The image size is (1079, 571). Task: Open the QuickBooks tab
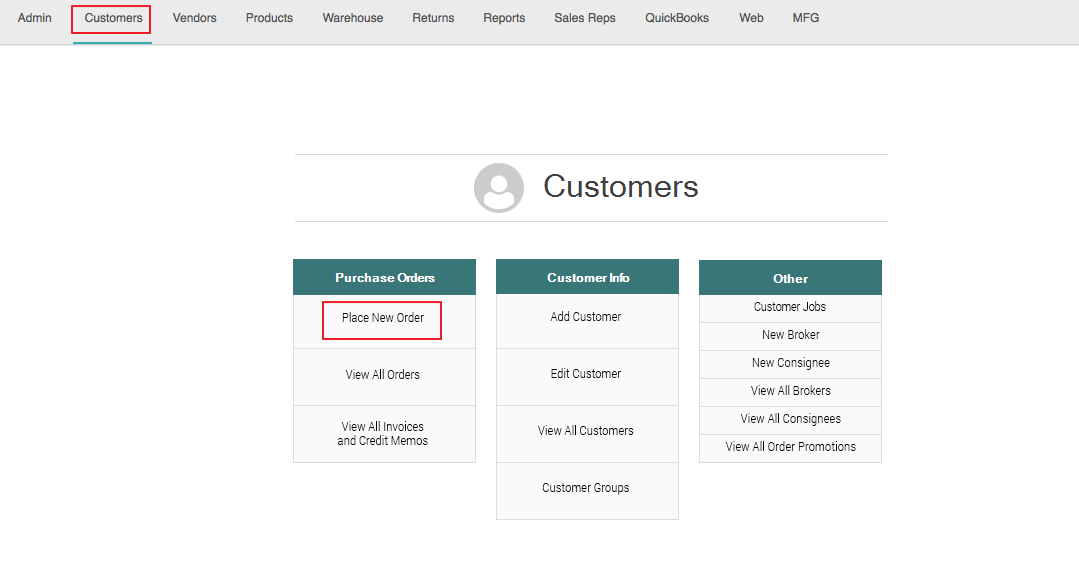click(x=677, y=18)
